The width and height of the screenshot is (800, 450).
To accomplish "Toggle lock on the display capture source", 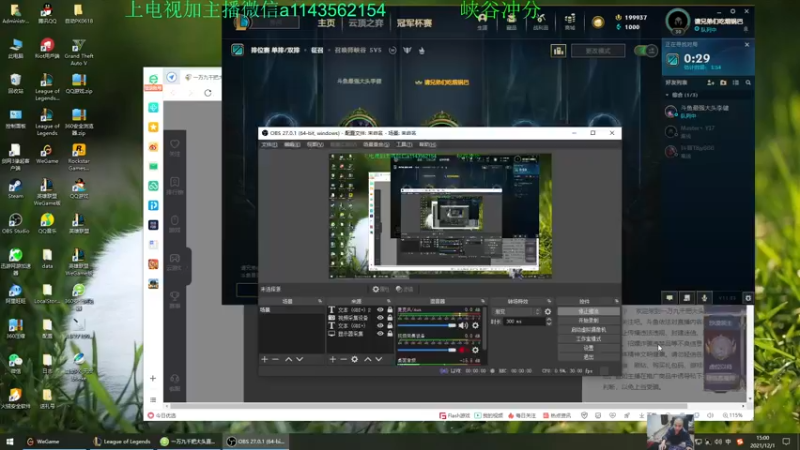I will 390,334.
